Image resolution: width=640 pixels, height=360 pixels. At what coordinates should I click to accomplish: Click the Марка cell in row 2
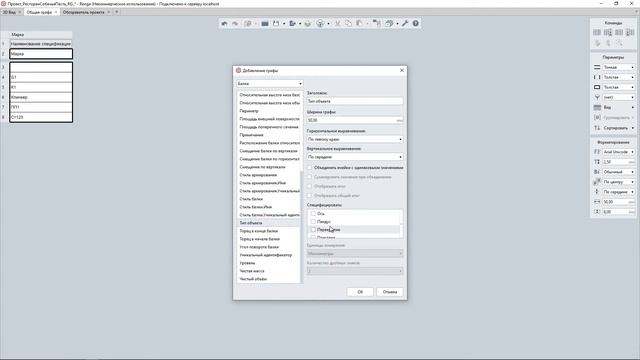[x=41, y=53]
